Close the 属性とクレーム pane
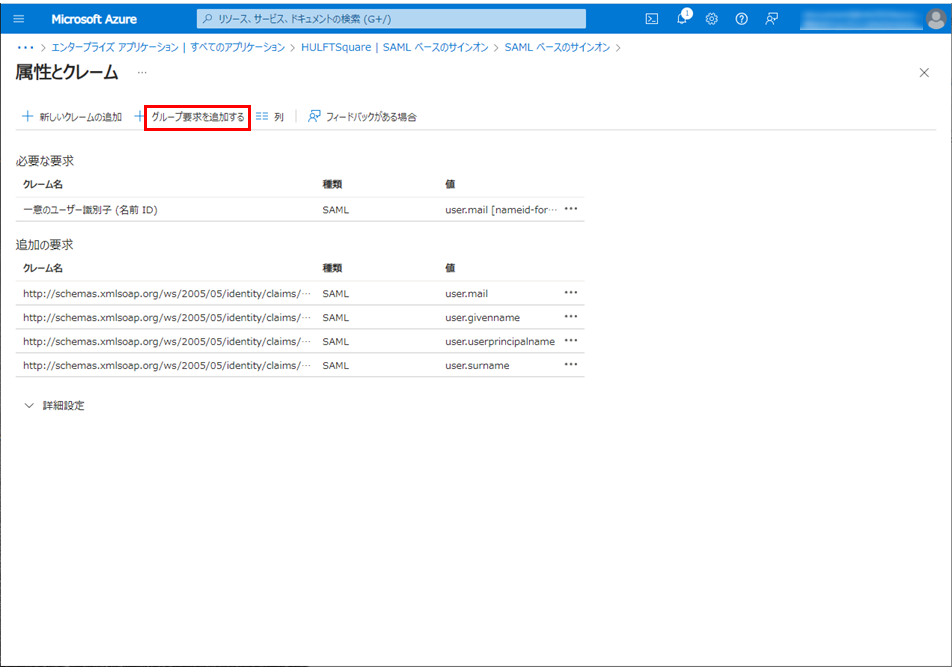Viewport: 952px width, 669px height. pyautogui.click(x=924, y=73)
